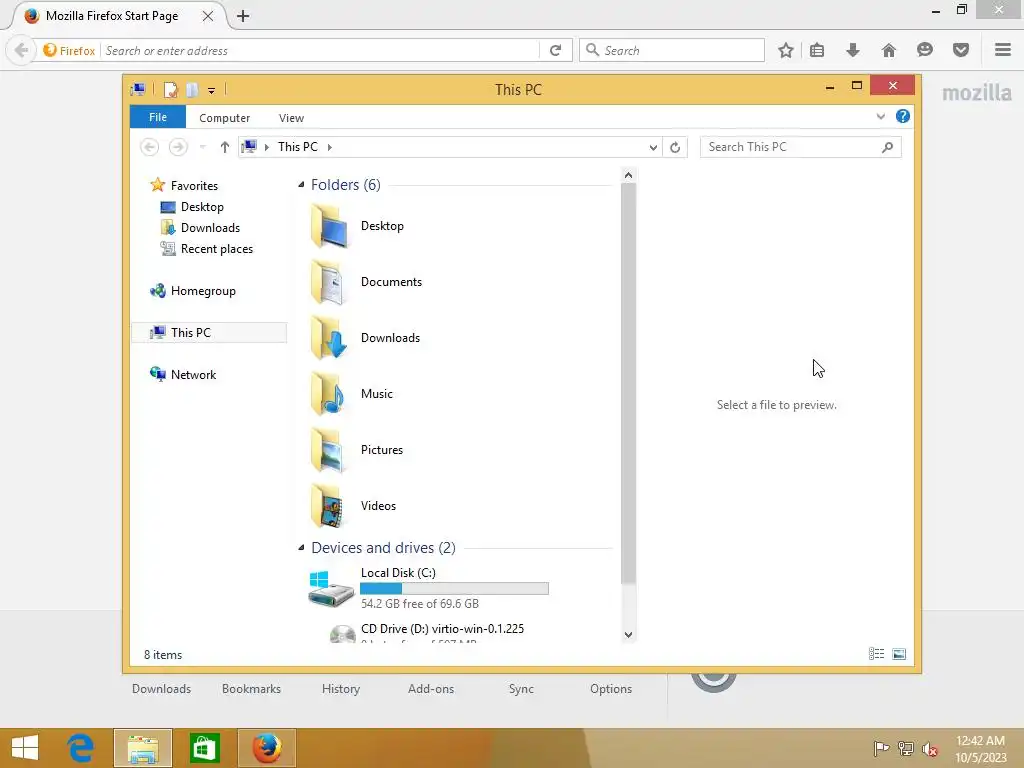1024x768 pixels.
Task: Expand the address bar previous locations dropdown
Action: (x=653, y=148)
